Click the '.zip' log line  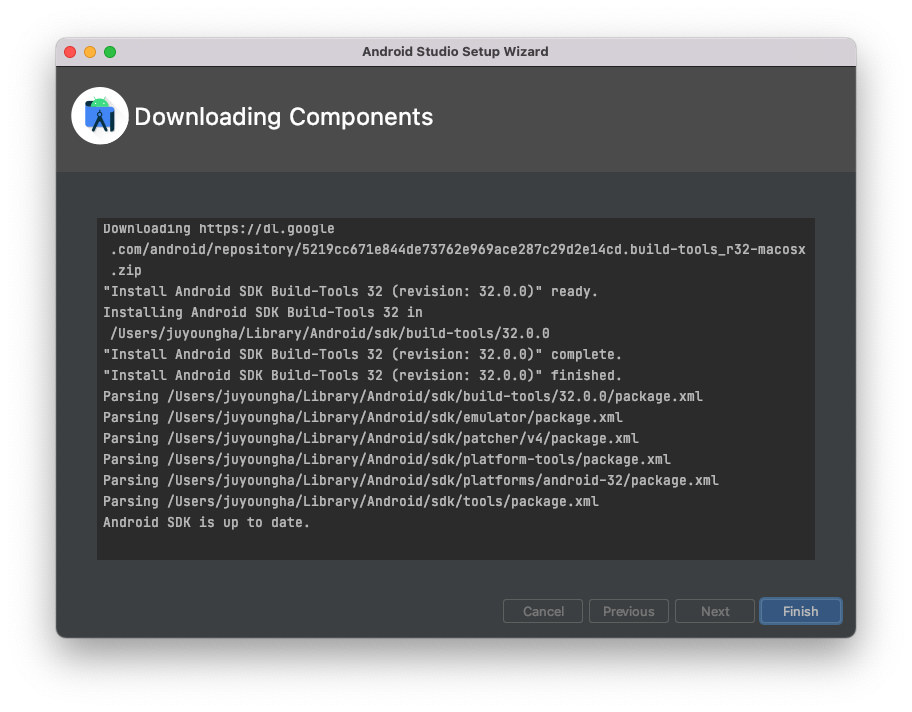(126, 270)
